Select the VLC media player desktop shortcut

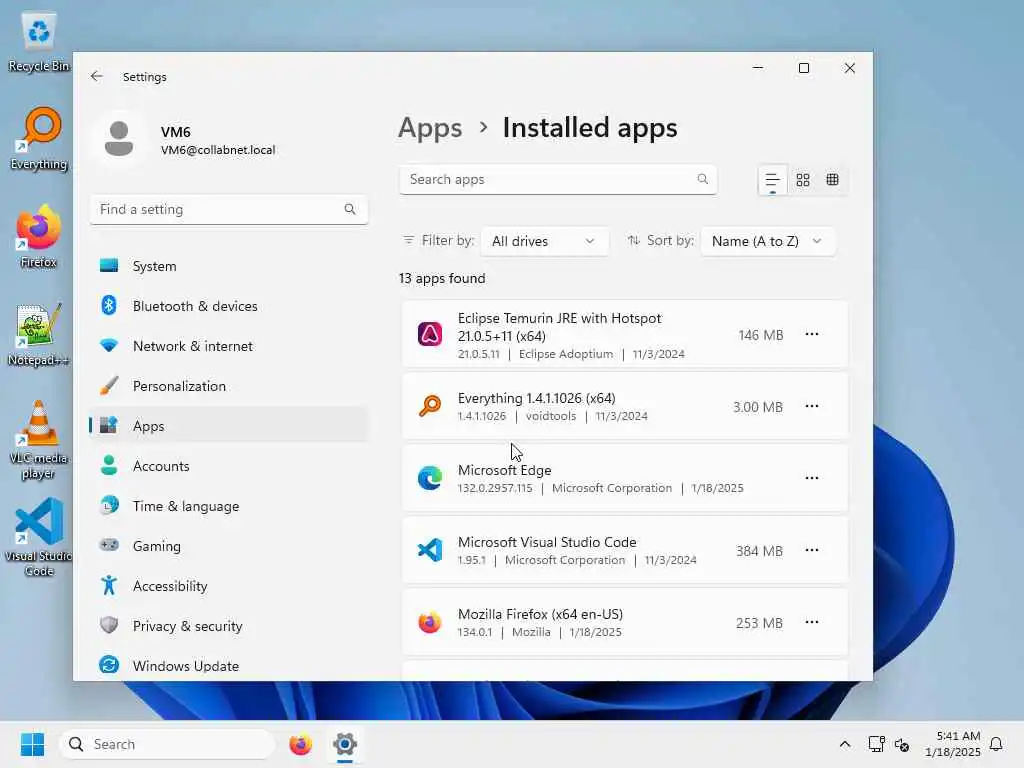click(x=39, y=440)
